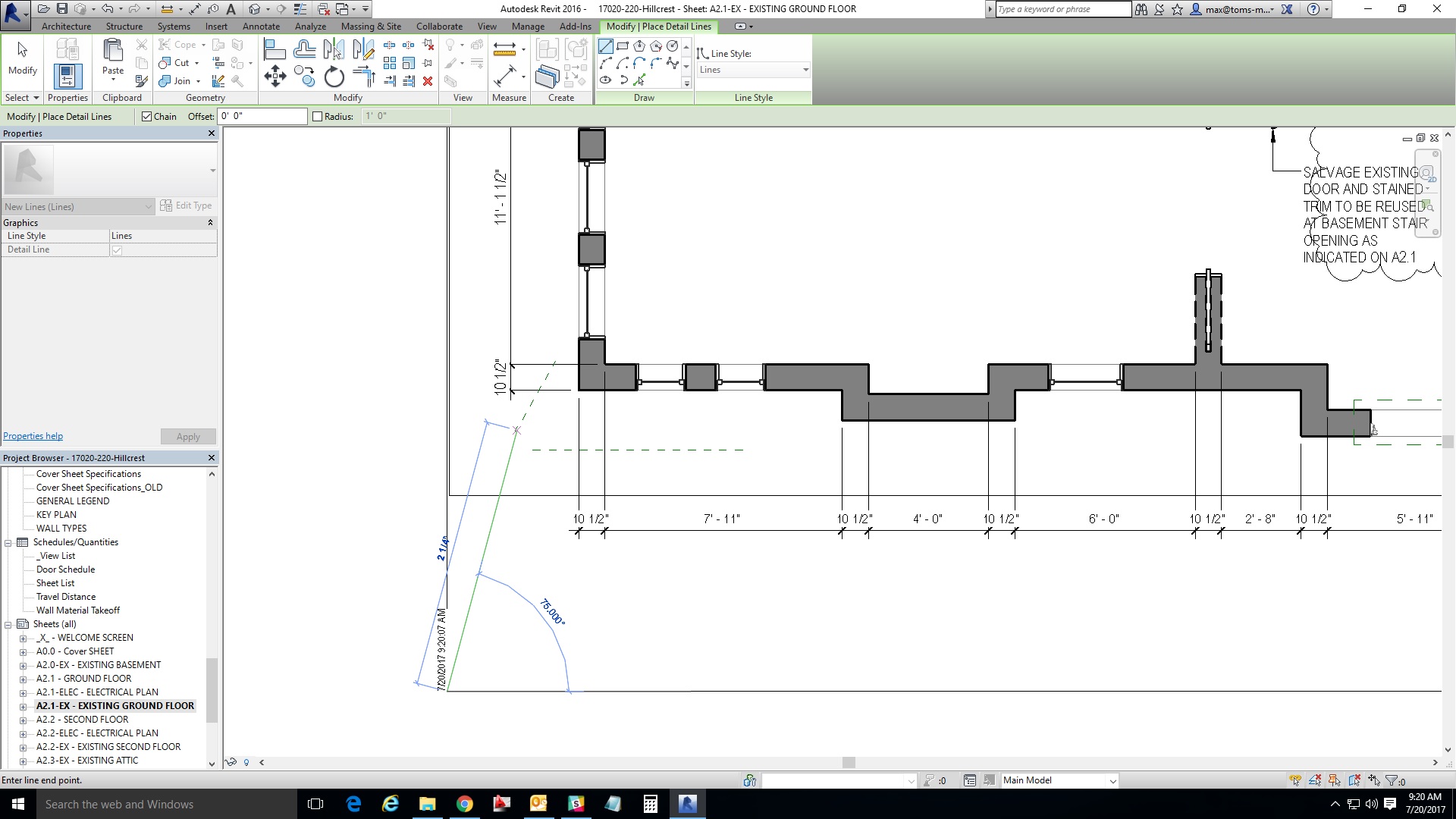1456x819 pixels.
Task: Select the Spline draw tool
Action: [x=673, y=64]
